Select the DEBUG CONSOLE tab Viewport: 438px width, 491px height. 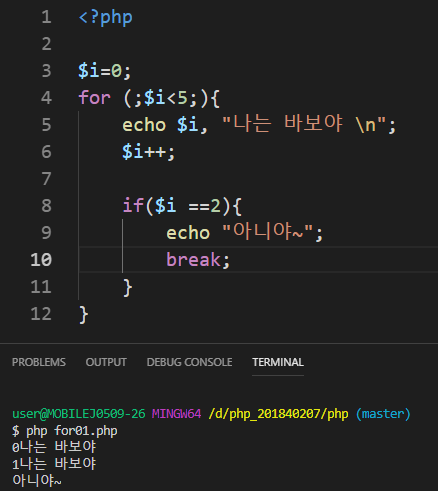point(189,362)
